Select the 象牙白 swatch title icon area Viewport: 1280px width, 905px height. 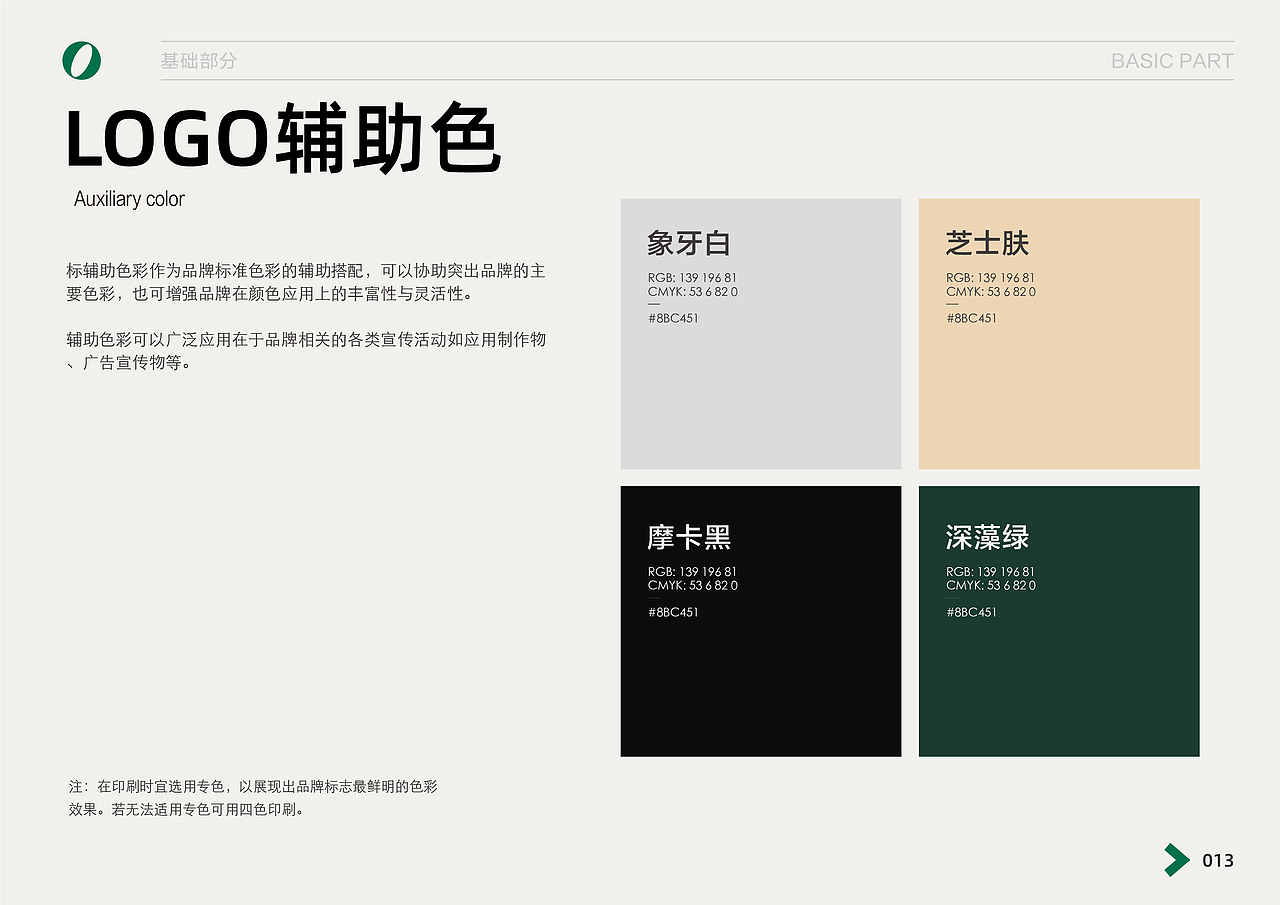689,243
